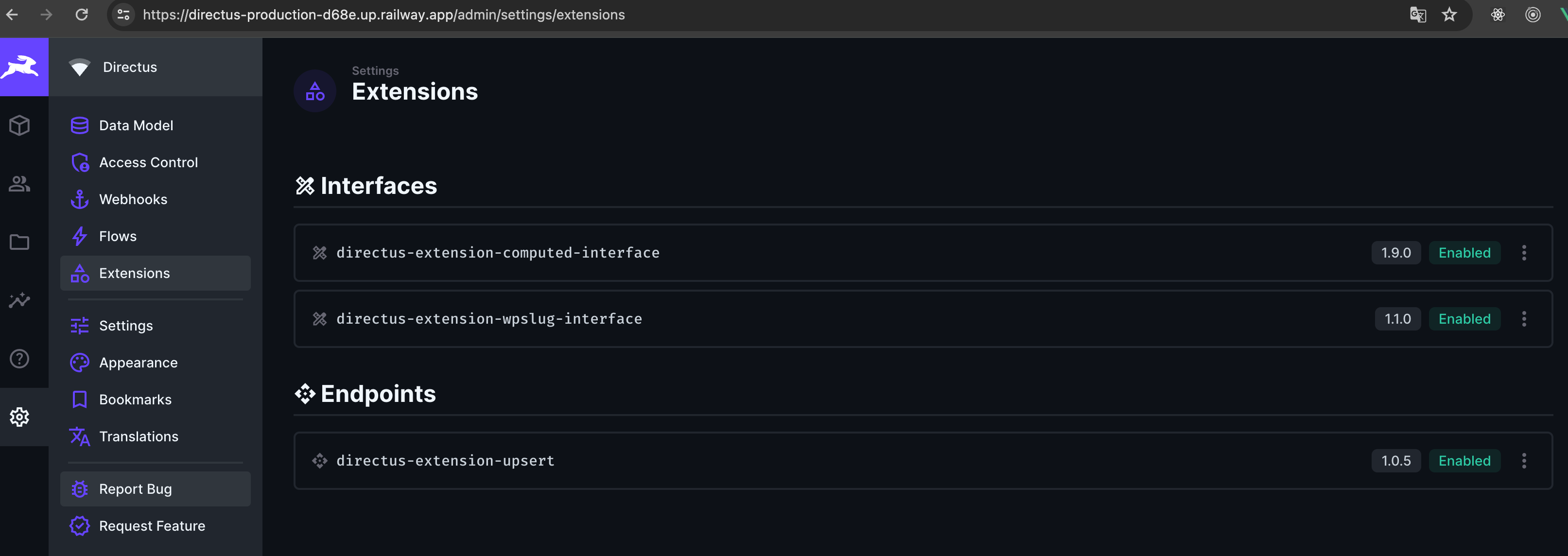Click the Settings breadcrumb above Extensions
Image resolution: width=1568 pixels, height=556 pixels.
[375, 70]
